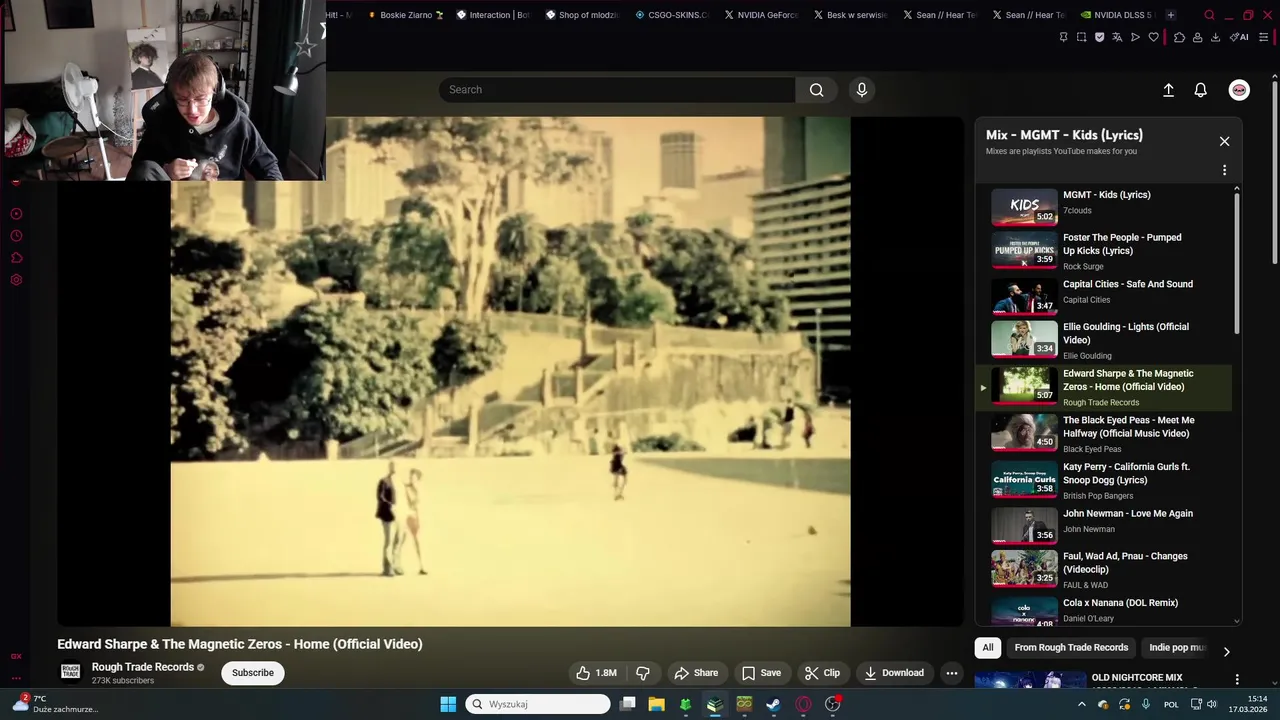Viewport: 1280px width, 720px height.
Task: Open options for OLD NIGHTCORE MIX video
Action: click(1237, 680)
